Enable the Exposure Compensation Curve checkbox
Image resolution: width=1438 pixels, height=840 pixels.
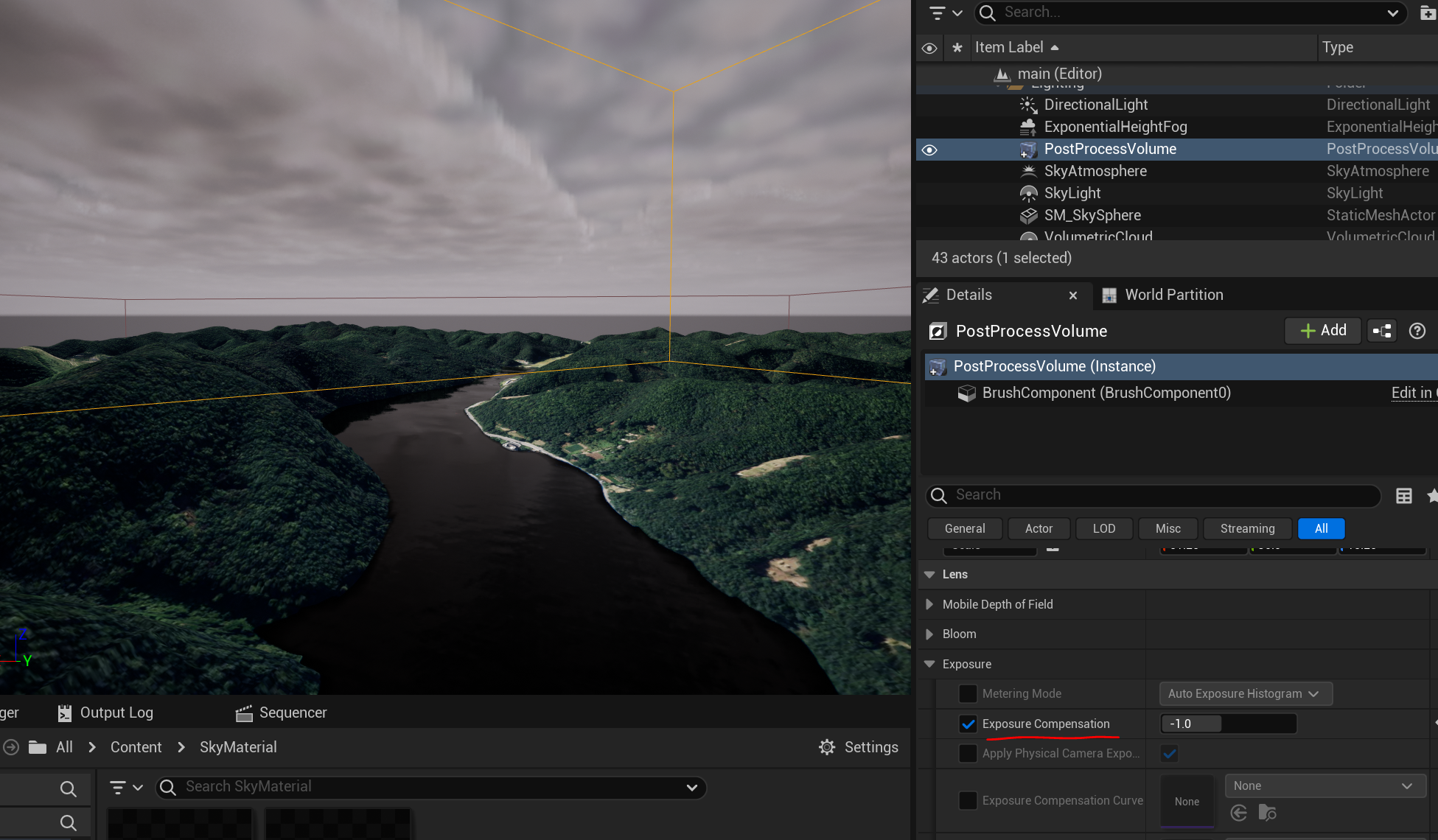click(968, 800)
